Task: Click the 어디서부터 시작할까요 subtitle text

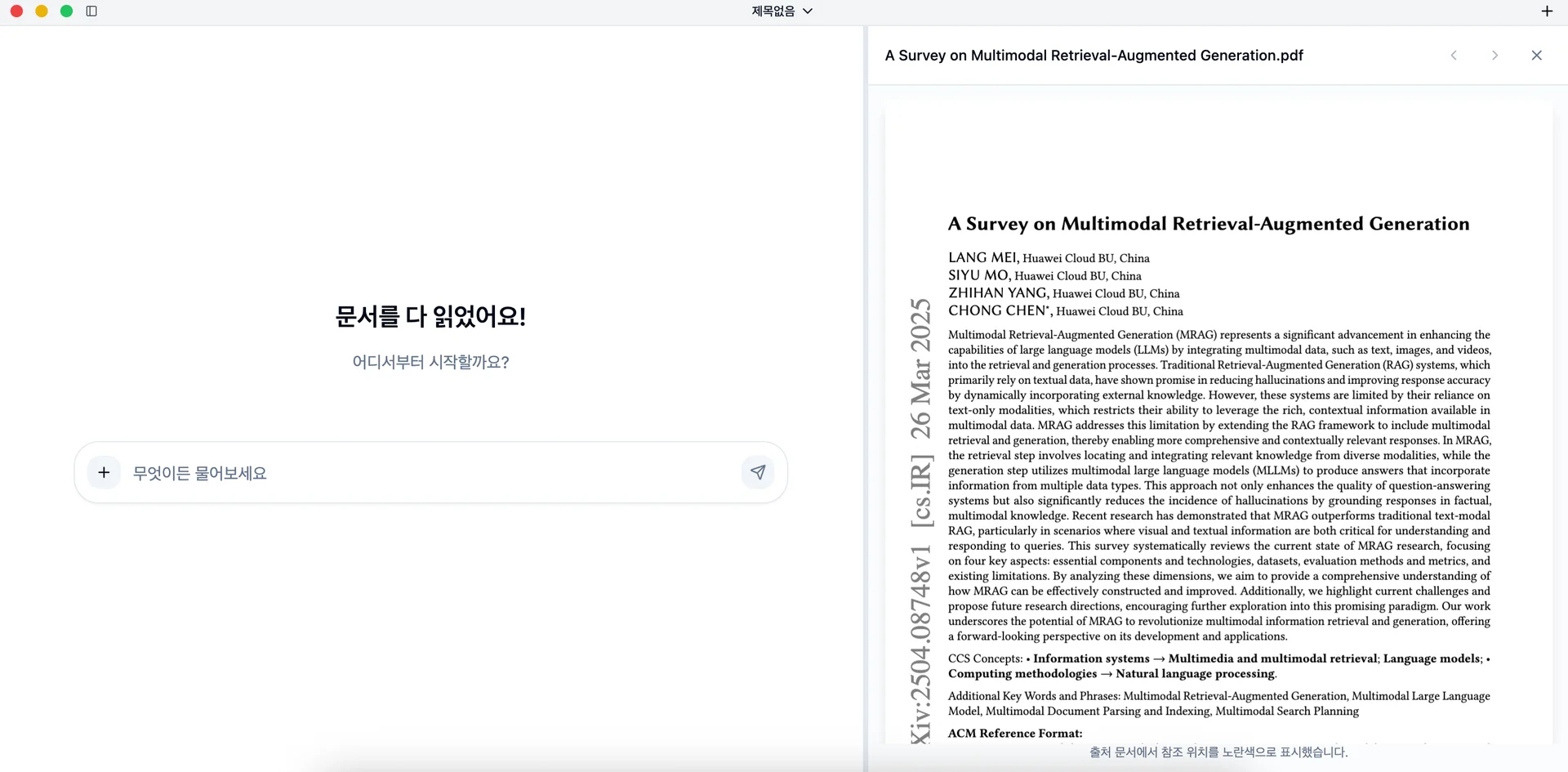Action: click(x=430, y=362)
